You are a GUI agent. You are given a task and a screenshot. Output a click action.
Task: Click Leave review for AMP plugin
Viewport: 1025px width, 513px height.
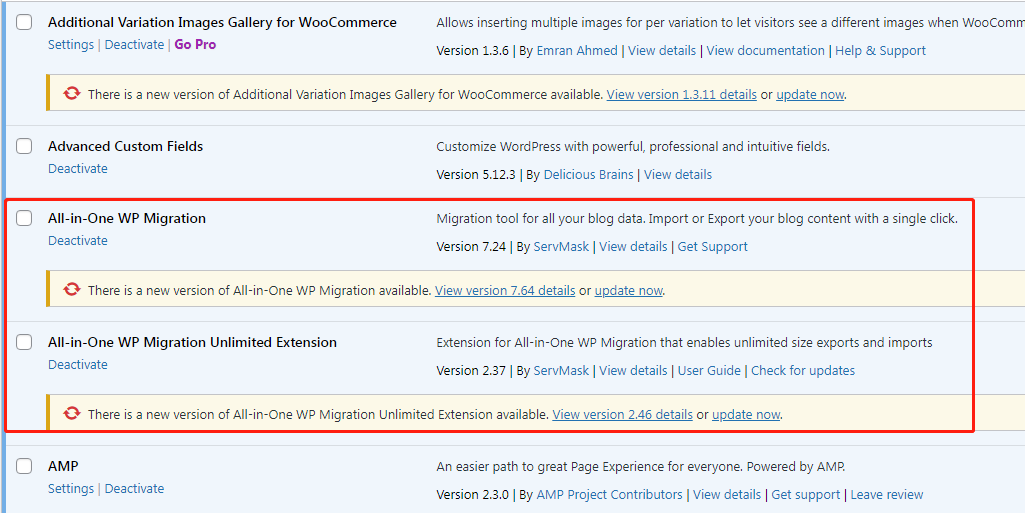pos(886,494)
